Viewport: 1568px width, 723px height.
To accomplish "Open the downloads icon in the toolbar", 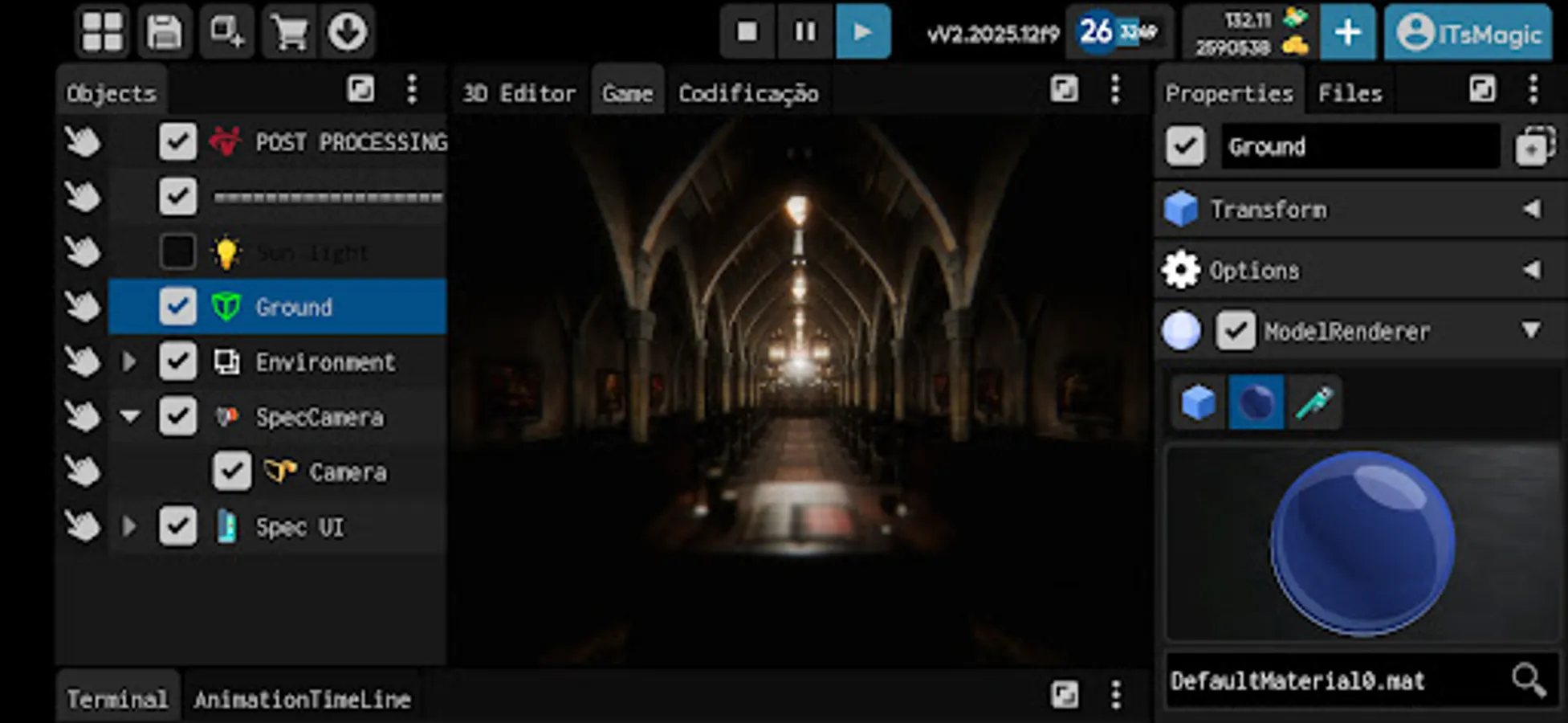I will pyautogui.click(x=348, y=32).
